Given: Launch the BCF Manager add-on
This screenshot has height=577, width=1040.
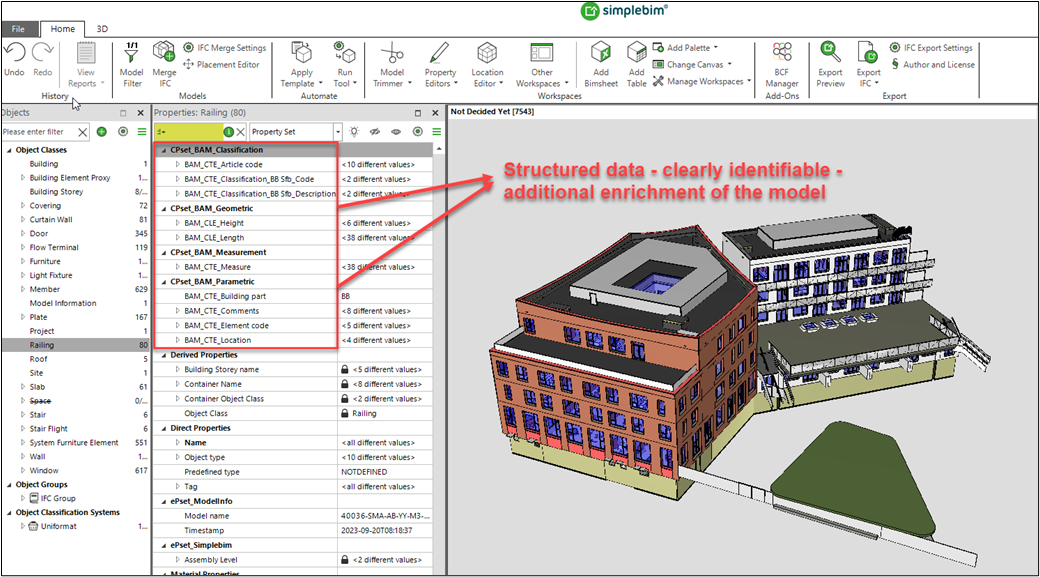Looking at the screenshot, I should pos(781,62).
